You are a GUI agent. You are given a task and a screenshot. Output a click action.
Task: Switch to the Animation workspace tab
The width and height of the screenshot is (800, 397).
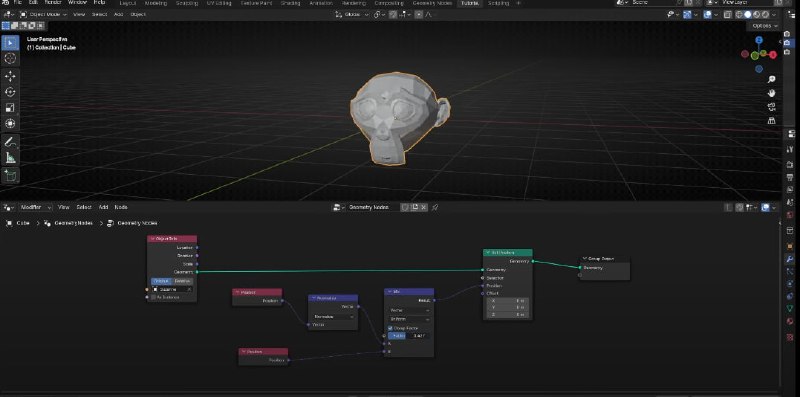coord(321,3)
